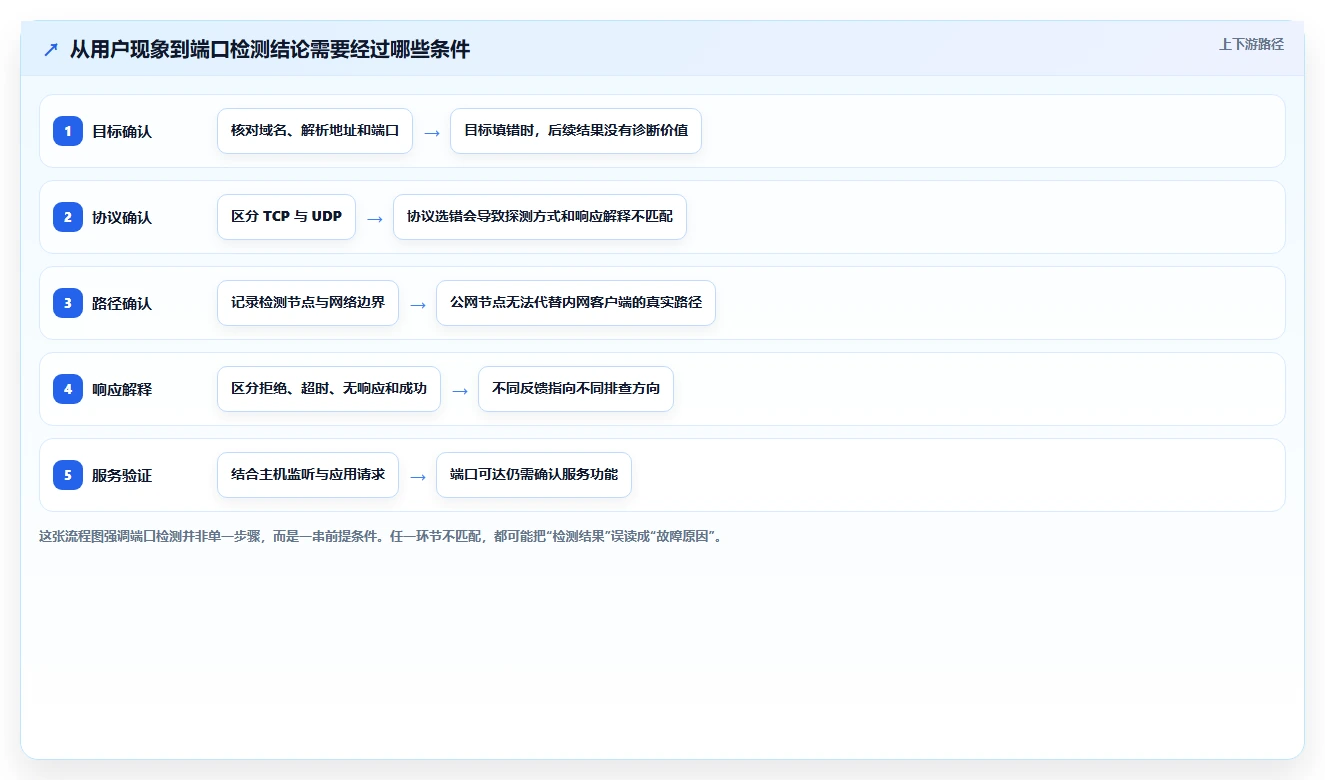Click the 端口可达仍需确认服务功能 box
Image resolution: width=1325 pixels, height=780 pixels.
click(x=534, y=475)
